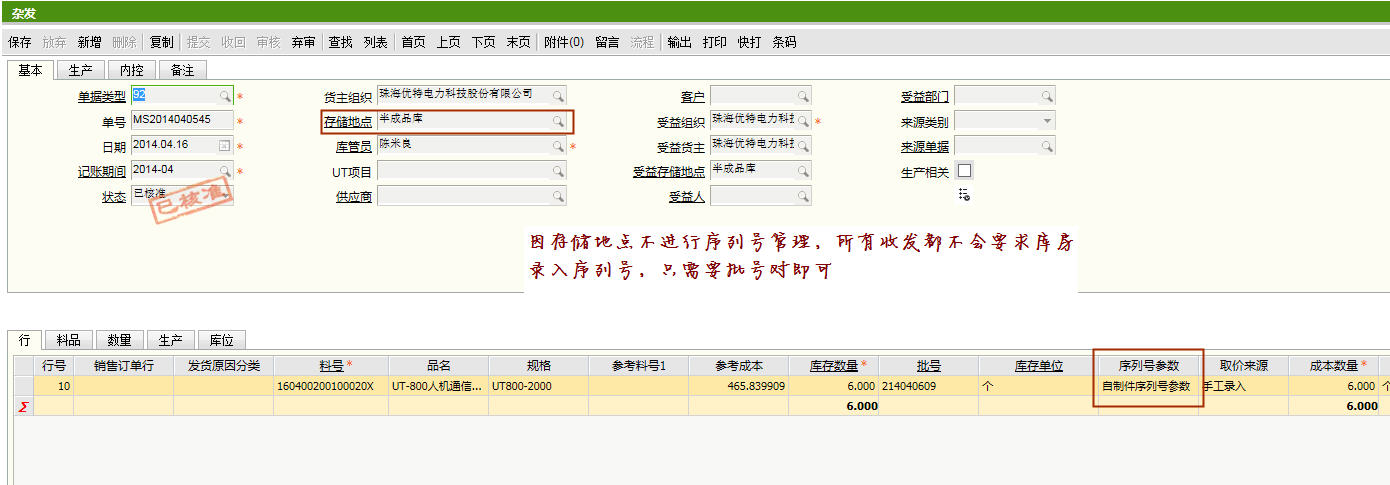Click the search icon in the 单据类型 field
Image resolution: width=1390 pixels, height=485 pixels.
pyautogui.click(x=225, y=96)
